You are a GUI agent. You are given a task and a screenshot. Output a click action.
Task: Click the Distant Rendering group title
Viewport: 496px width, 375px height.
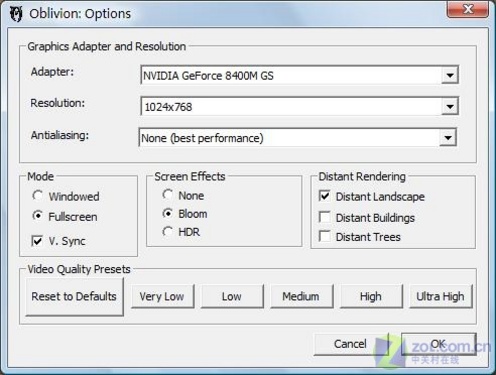coord(362,176)
